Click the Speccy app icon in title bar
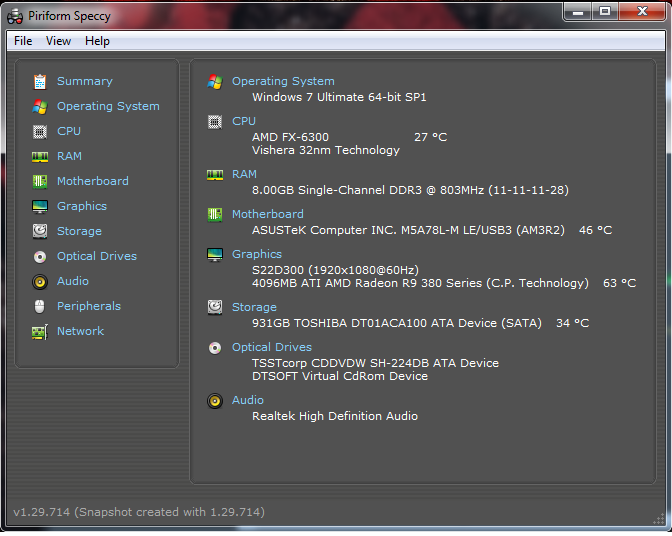The width and height of the screenshot is (672, 536). point(15,16)
